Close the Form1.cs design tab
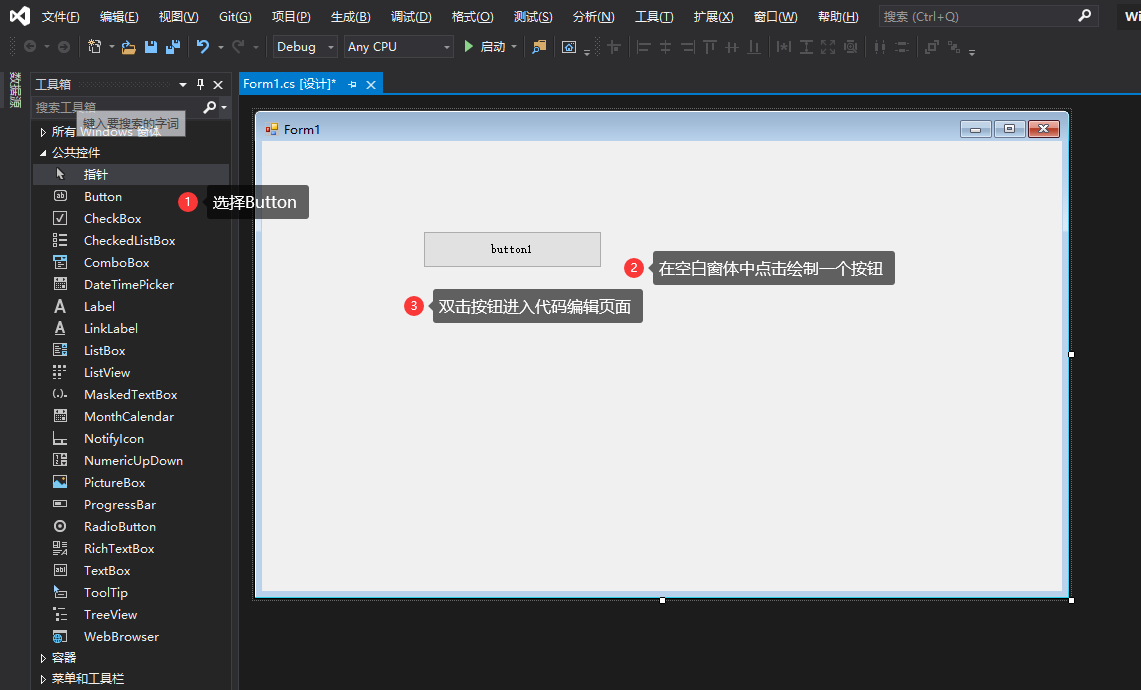 [370, 84]
